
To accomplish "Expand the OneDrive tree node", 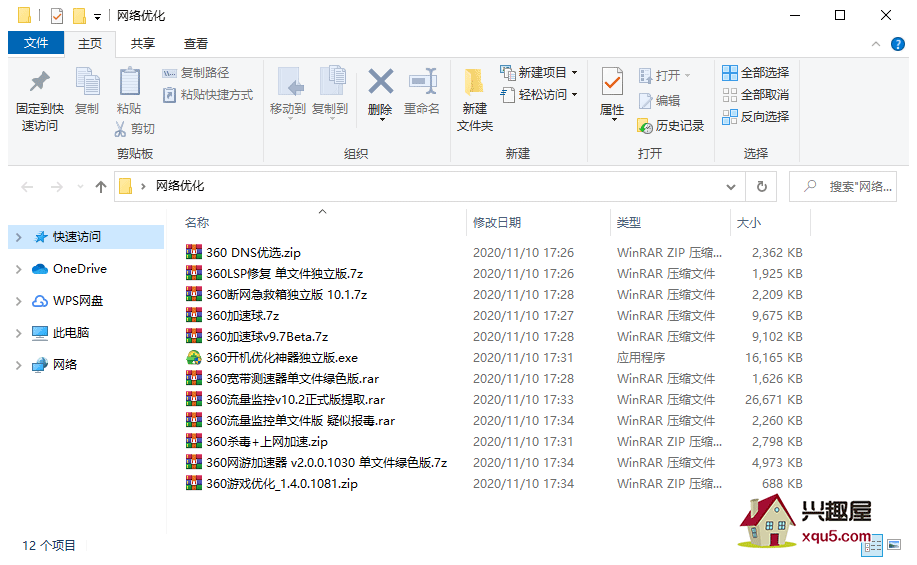I will pos(18,269).
